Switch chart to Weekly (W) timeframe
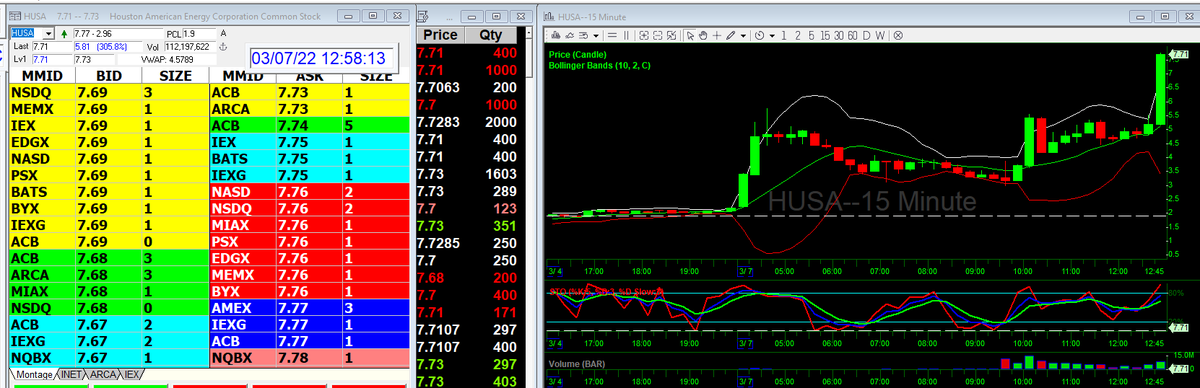Screen dimensions: 1200x388 tap(880, 35)
